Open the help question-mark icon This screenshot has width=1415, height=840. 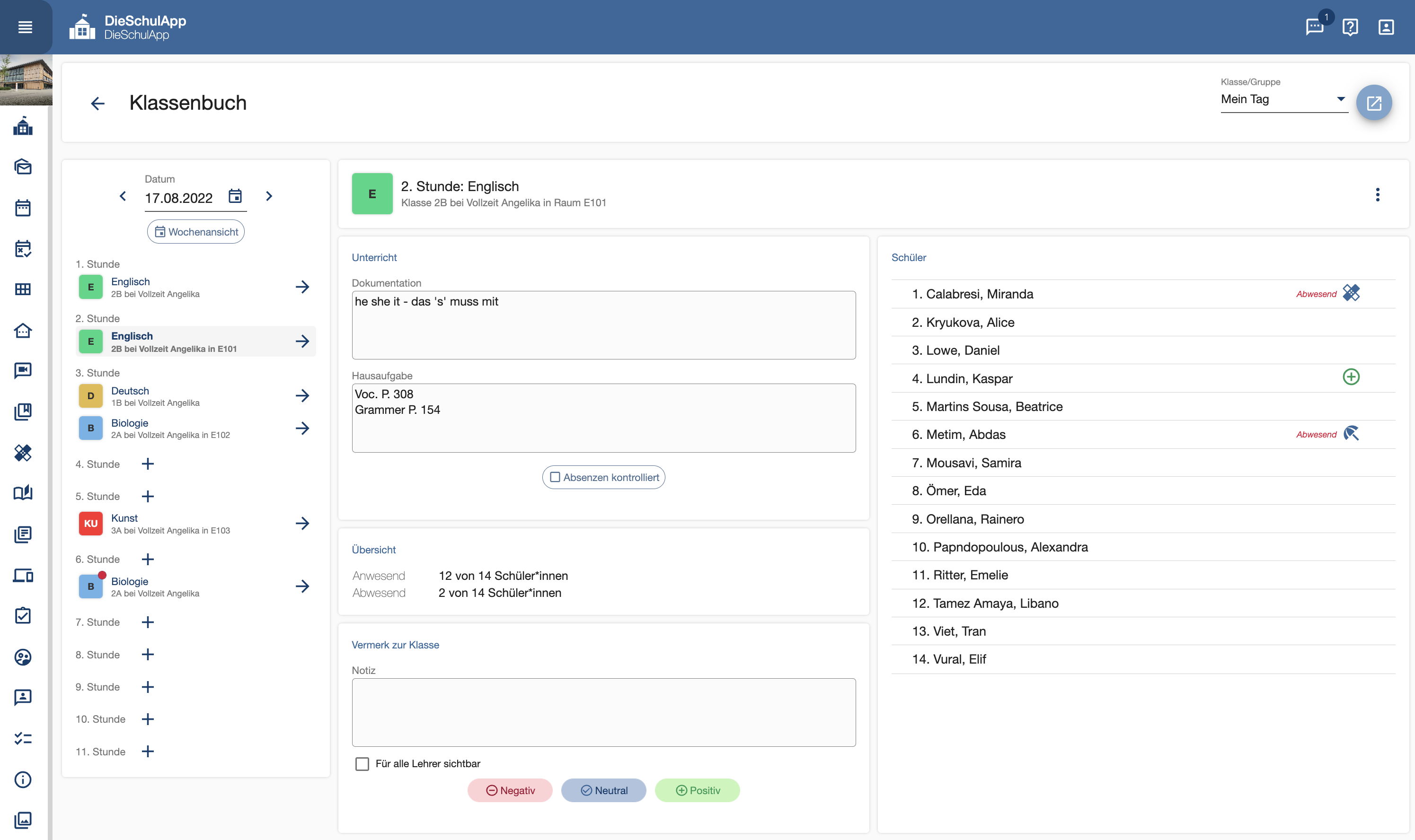tap(1351, 26)
